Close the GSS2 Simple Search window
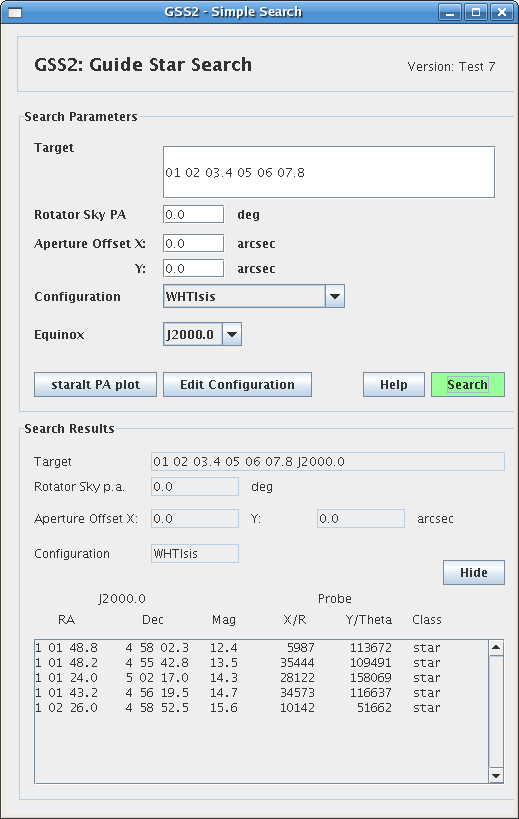The image size is (519, 819). (x=501, y=12)
